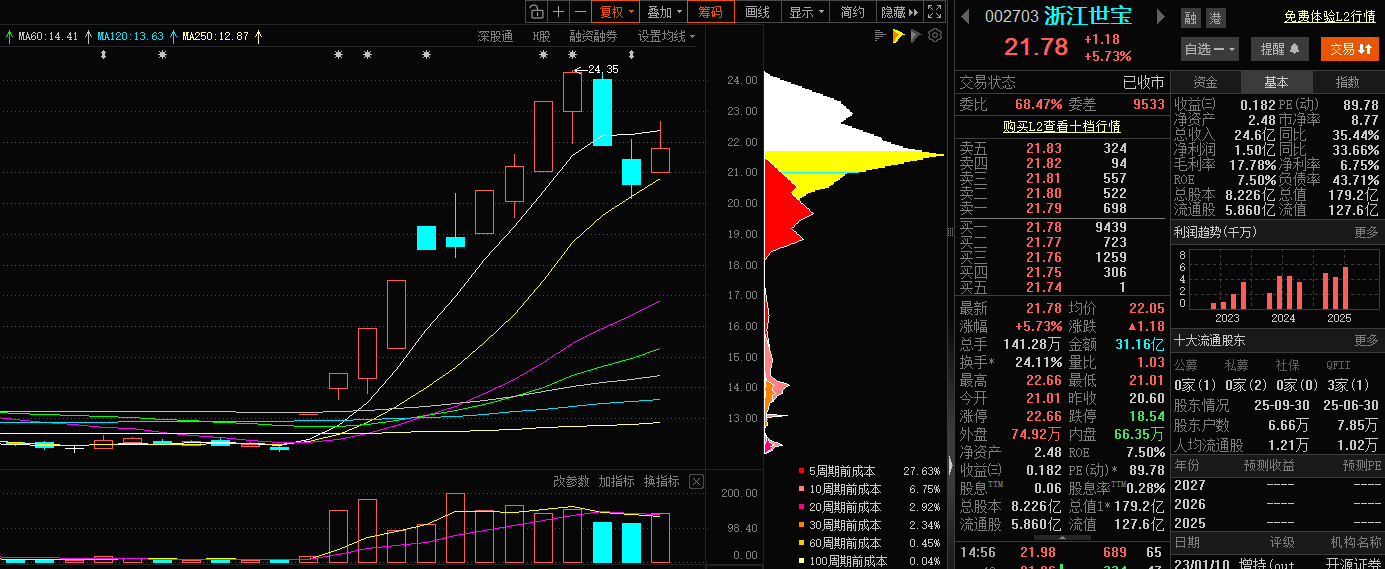Click the 金额 value 31.16亿
The image size is (1385, 569).
[1140, 344]
